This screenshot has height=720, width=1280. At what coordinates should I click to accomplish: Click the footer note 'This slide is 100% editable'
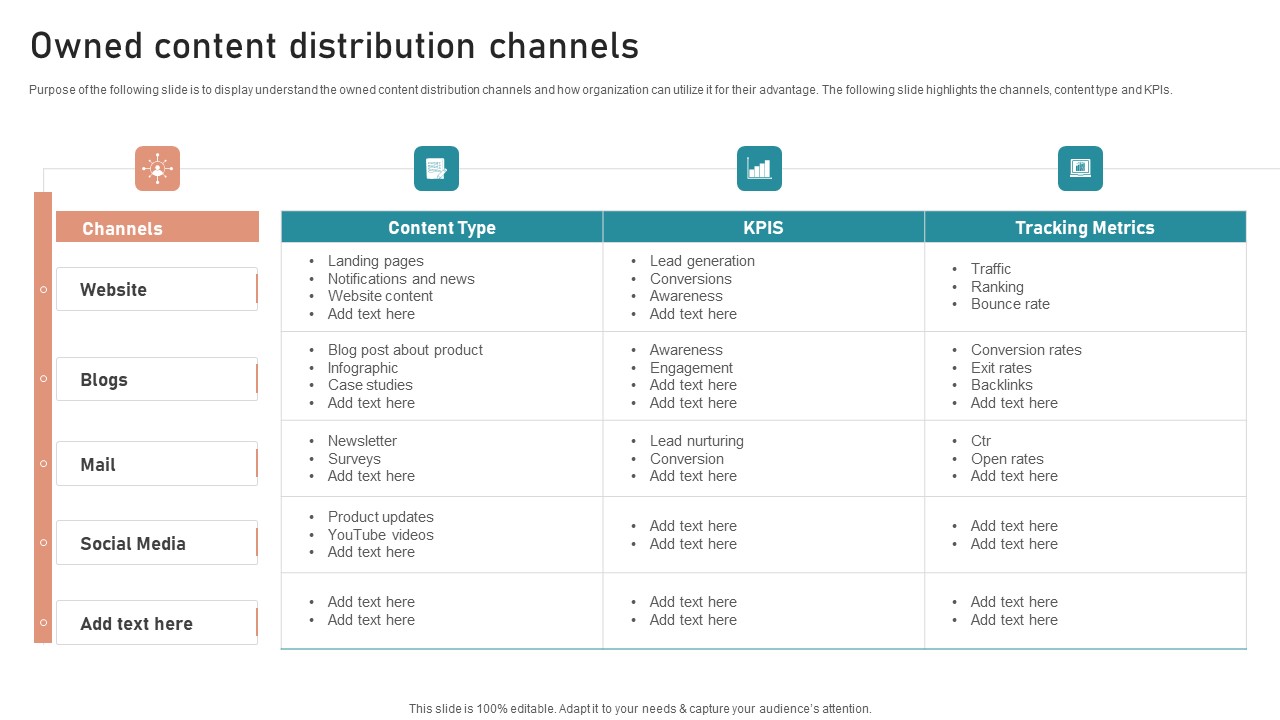pos(640,708)
